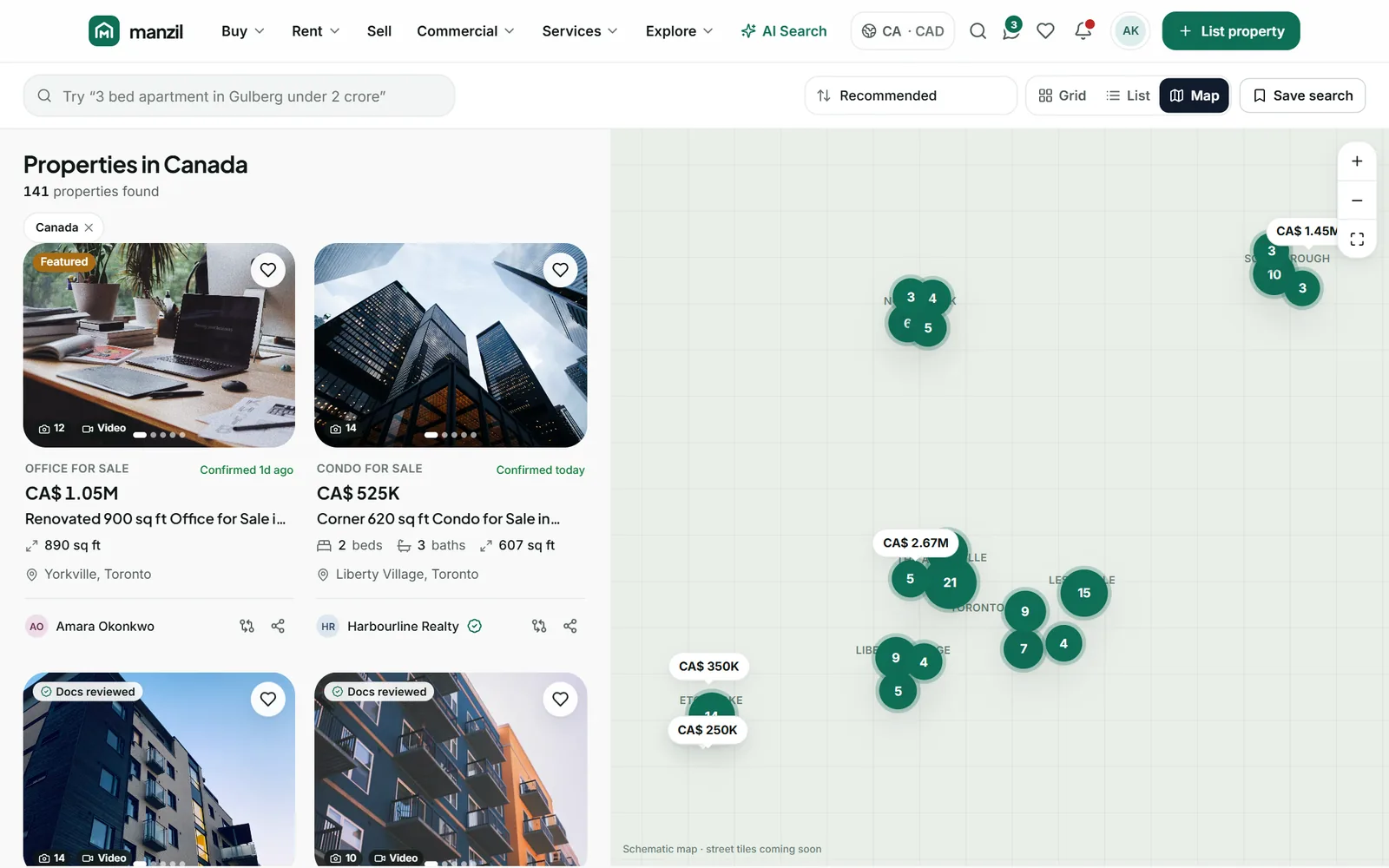The width and height of the screenshot is (1389, 868).
Task: Open notifications bell icon
Action: coord(1083,31)
